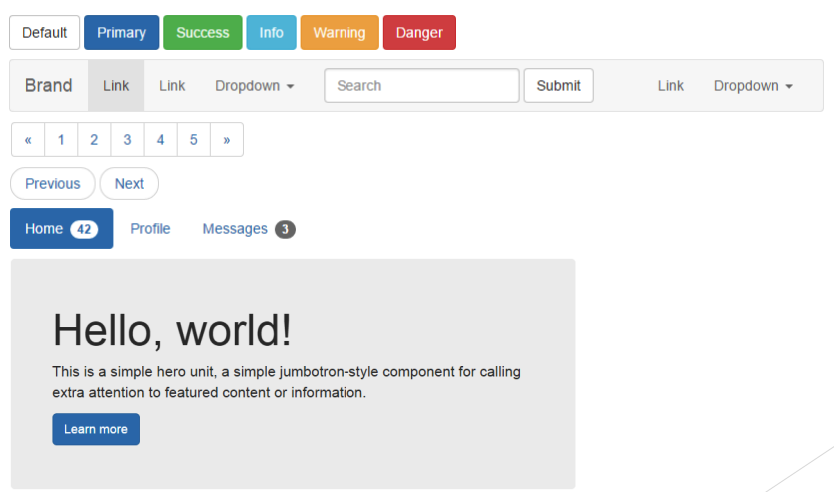Image resolution: width=834 pixels, height=492 pixels.
Task: Select the light blue Info button
Action: point(271,33)
